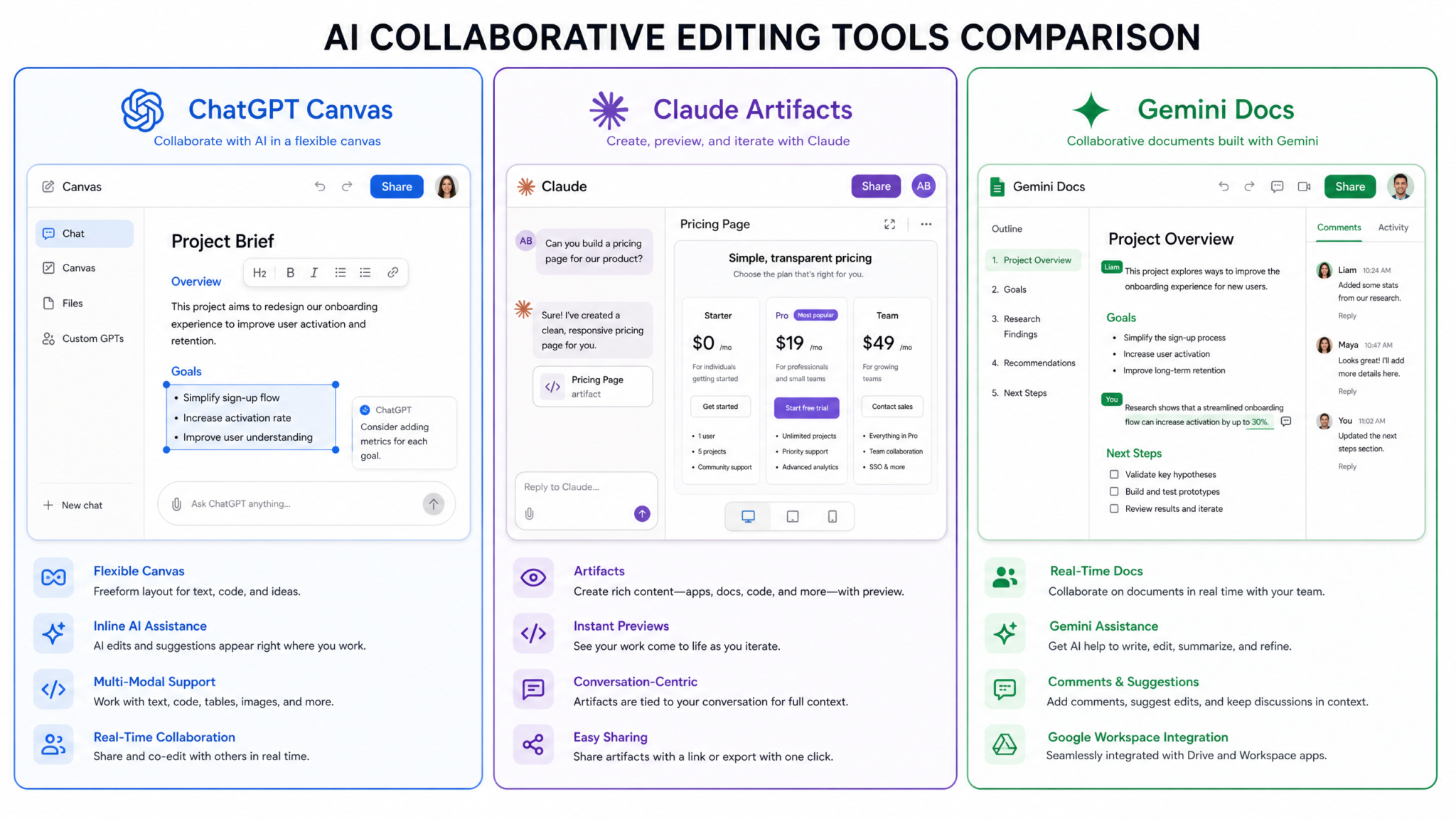1456x819 pixels.
Task: Open Custom GPTs in the sidebar
Action: [x=84, y=338]
